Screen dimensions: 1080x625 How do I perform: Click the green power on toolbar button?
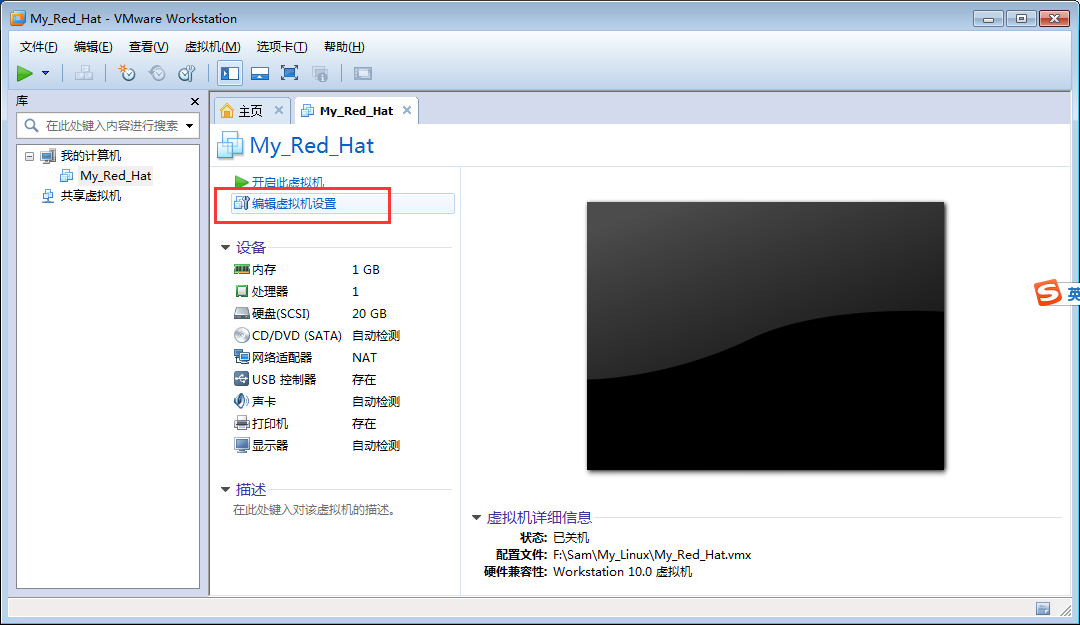[x=25, y=73]
